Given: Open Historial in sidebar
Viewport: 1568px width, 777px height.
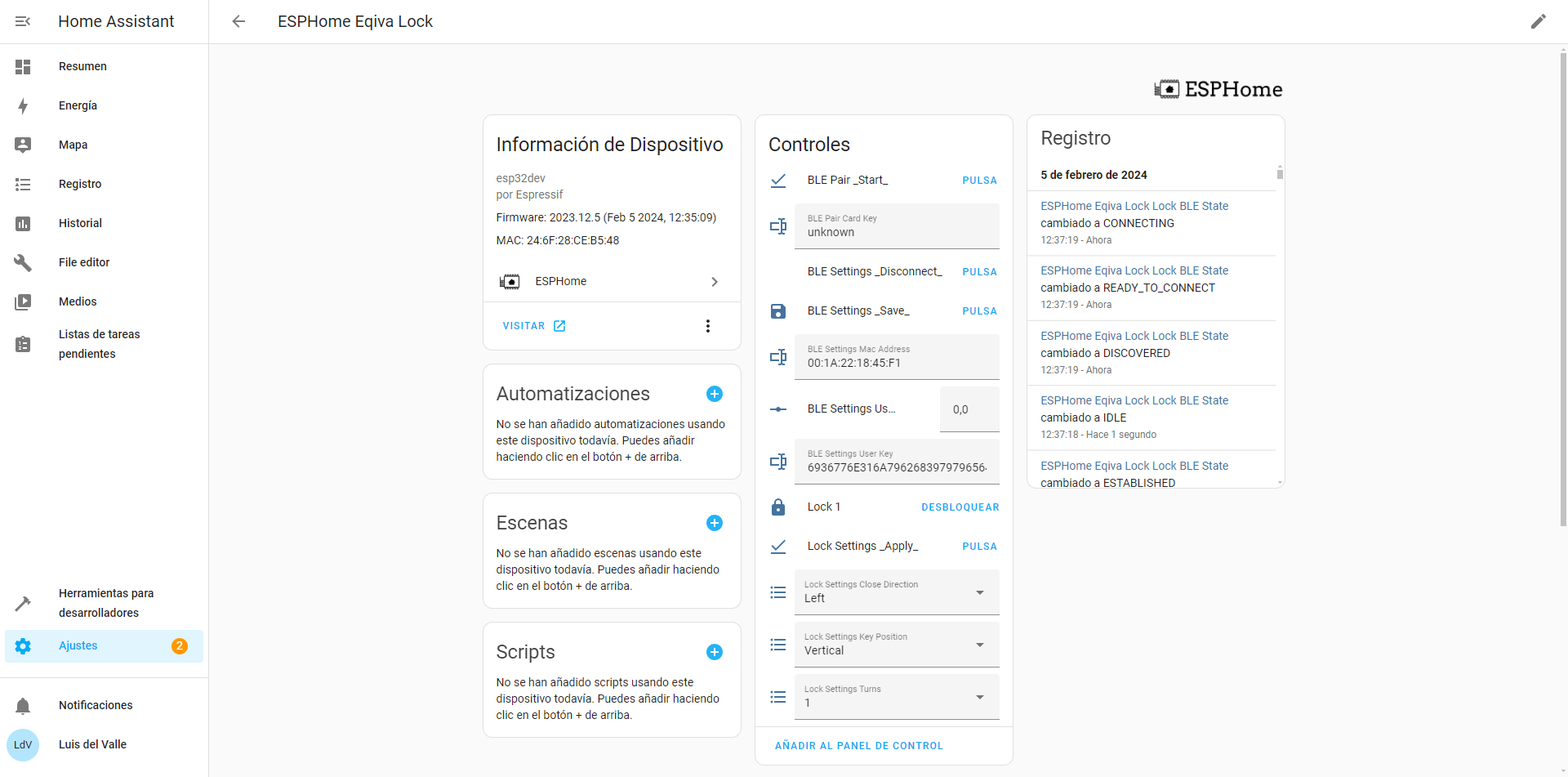Looking at the screenshot, I should coord(104,223).
